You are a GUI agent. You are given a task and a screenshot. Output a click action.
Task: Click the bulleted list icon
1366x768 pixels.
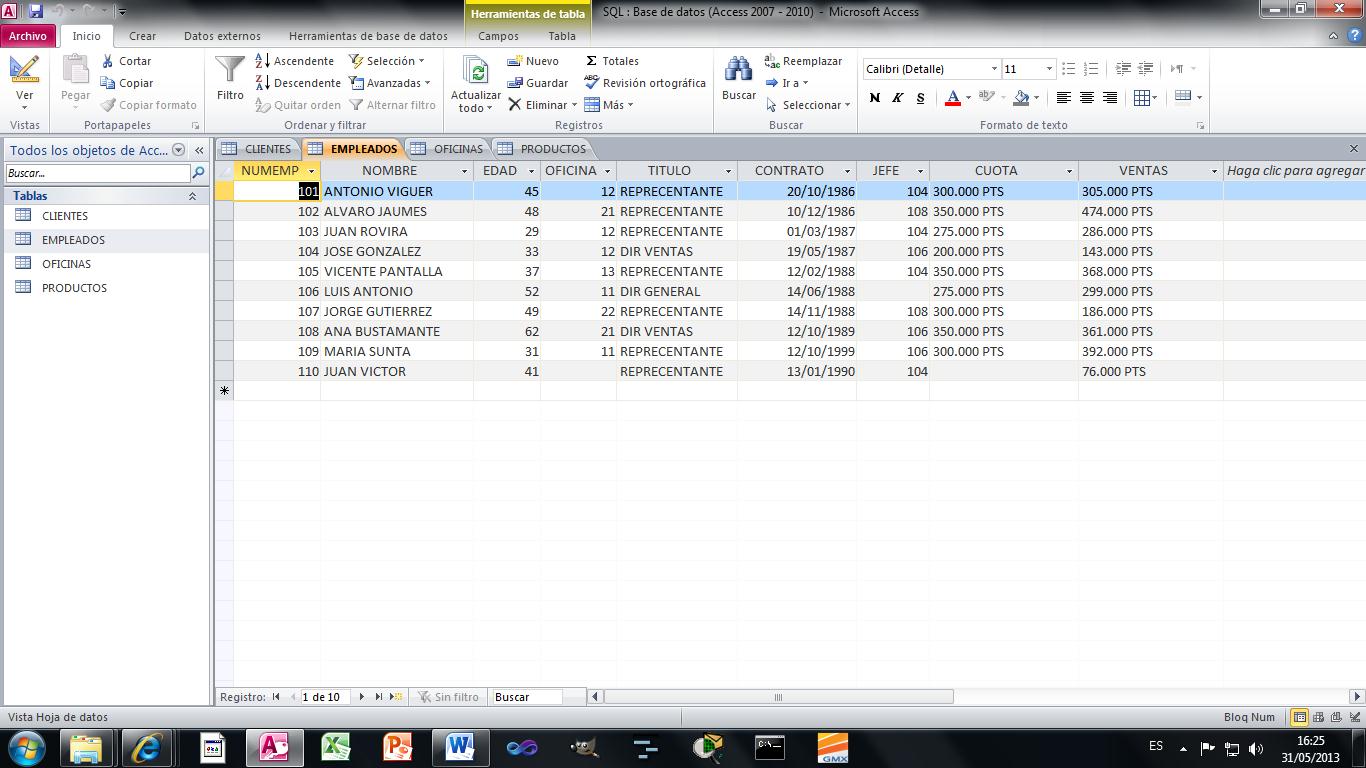pyautogui.click(x=1068, y=69)
